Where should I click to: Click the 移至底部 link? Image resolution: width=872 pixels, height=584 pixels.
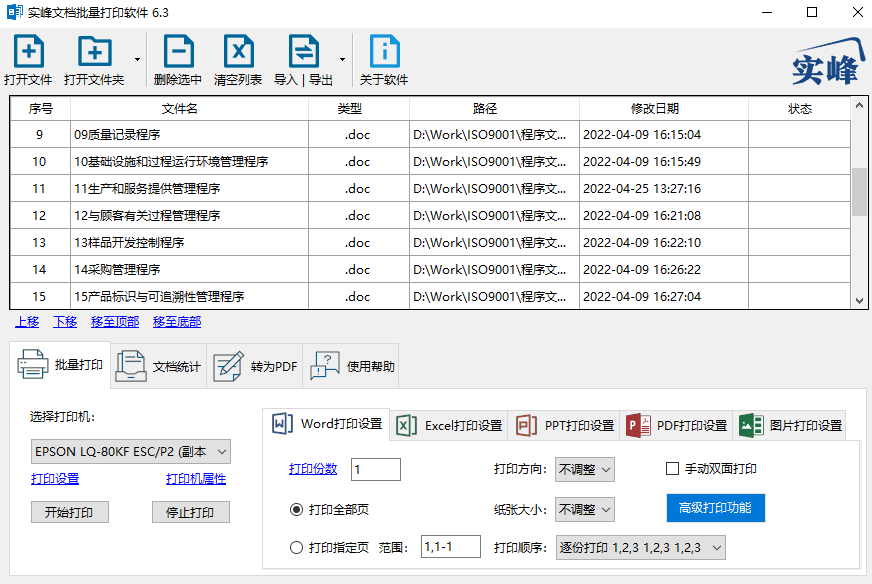pyautogui.click(x=177, y=321)
